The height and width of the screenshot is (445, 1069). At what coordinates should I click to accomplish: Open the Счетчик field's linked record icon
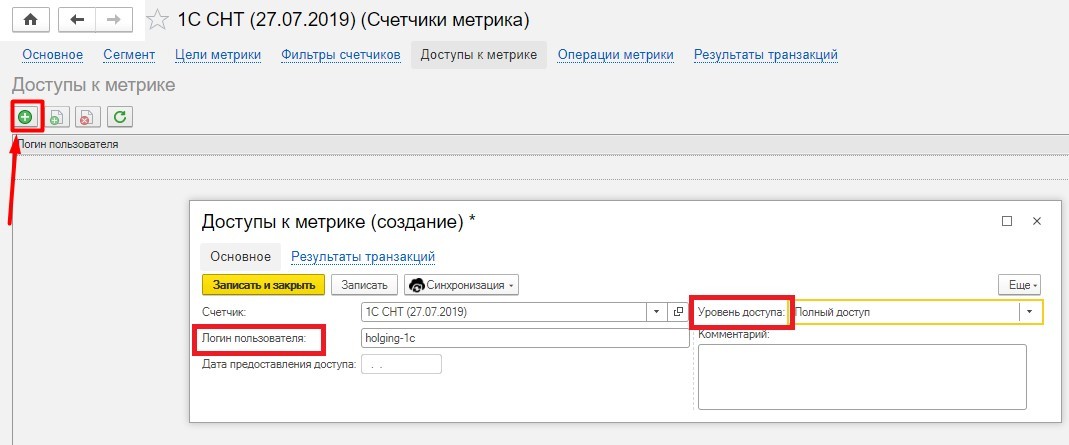678,312
